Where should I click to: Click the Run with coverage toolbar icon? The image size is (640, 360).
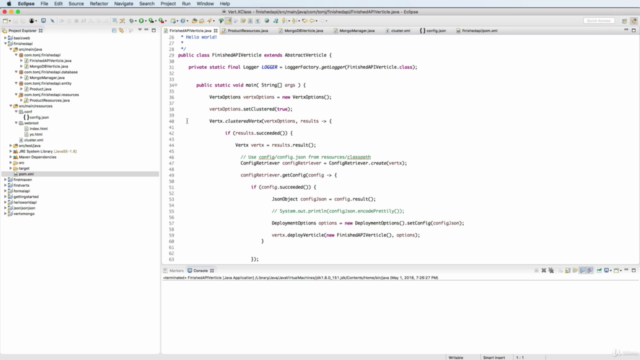(x=151, y=21)
